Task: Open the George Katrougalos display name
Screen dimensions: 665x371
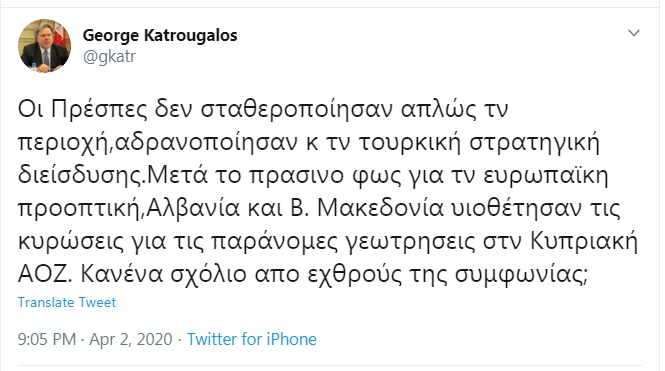Action: coord(160,35)
